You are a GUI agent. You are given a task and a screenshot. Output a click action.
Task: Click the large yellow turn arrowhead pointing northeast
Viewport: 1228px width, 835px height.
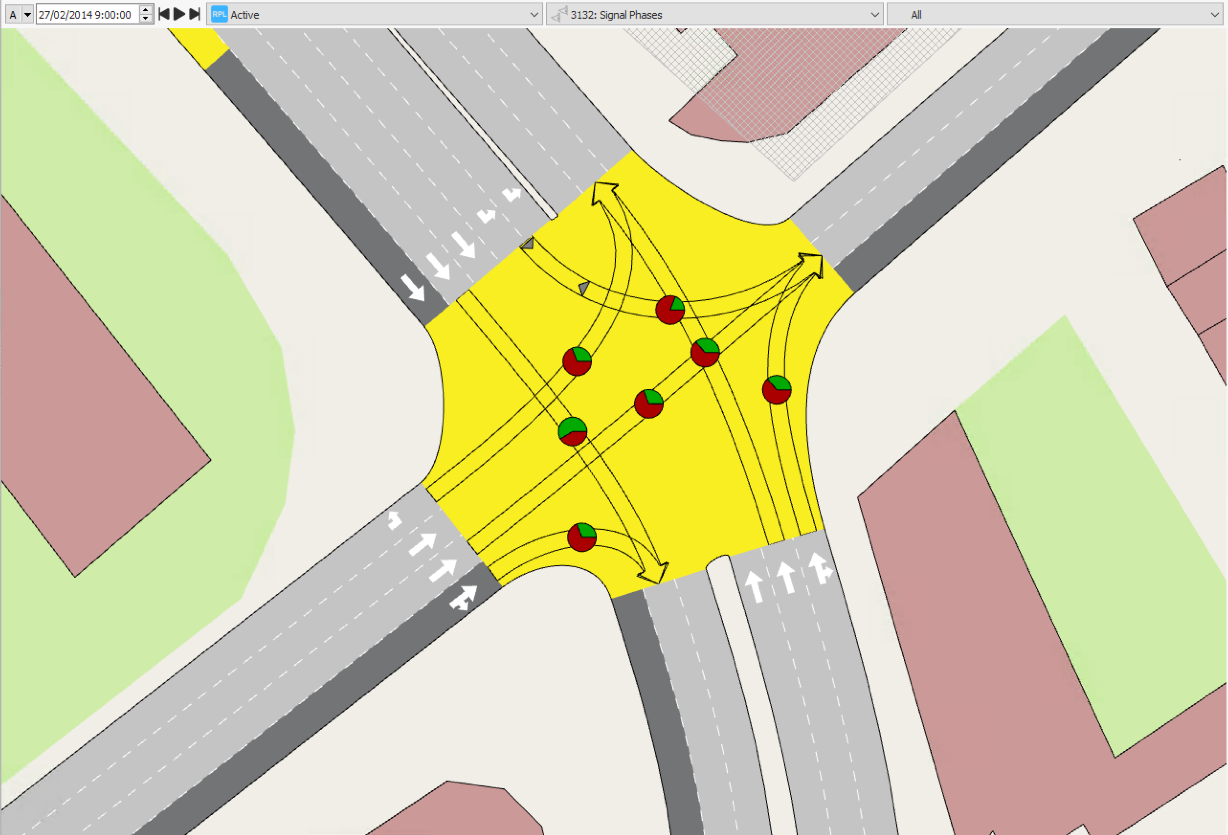[810, 265]
